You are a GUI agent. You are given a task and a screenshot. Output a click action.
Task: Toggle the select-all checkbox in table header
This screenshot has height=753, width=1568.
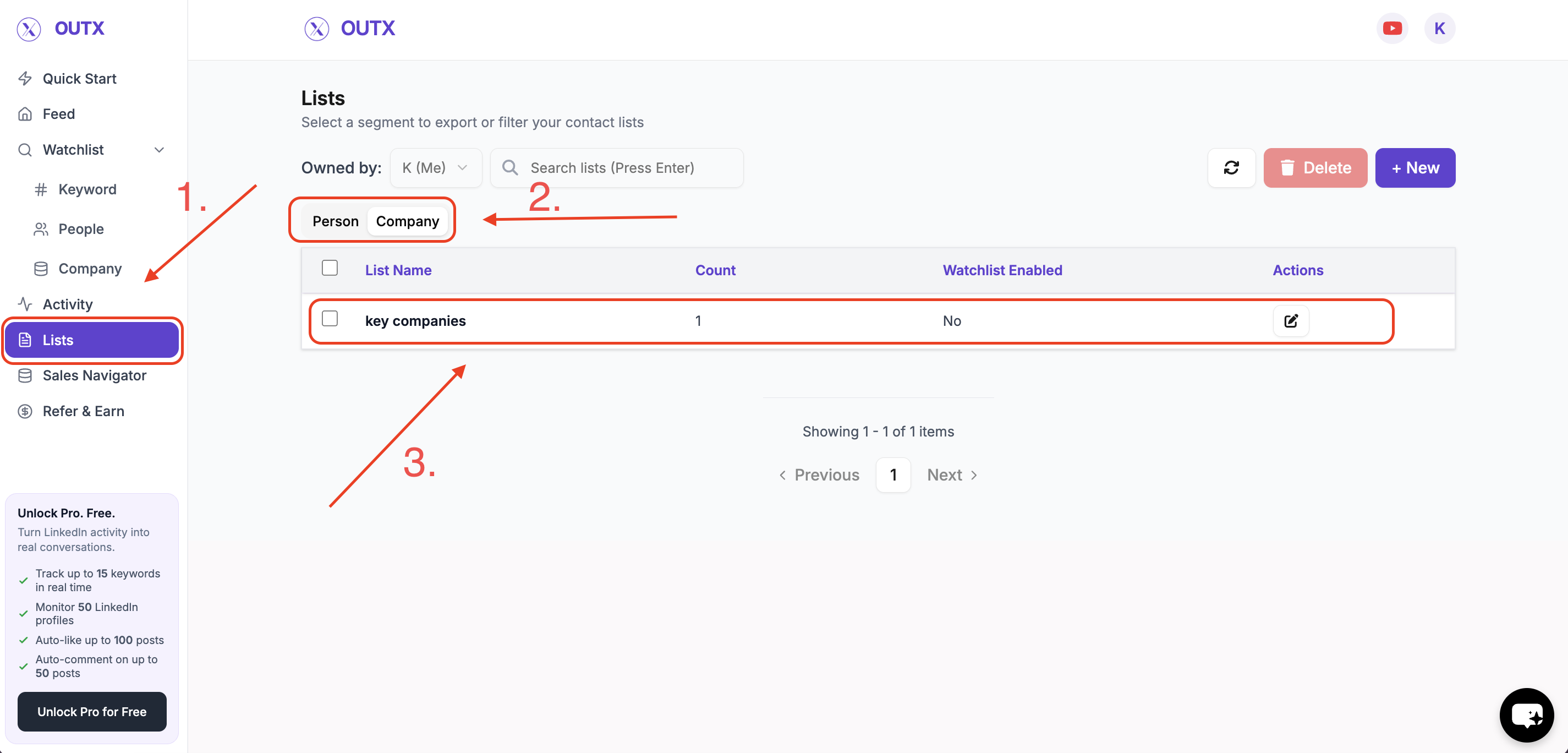point(330,268)
